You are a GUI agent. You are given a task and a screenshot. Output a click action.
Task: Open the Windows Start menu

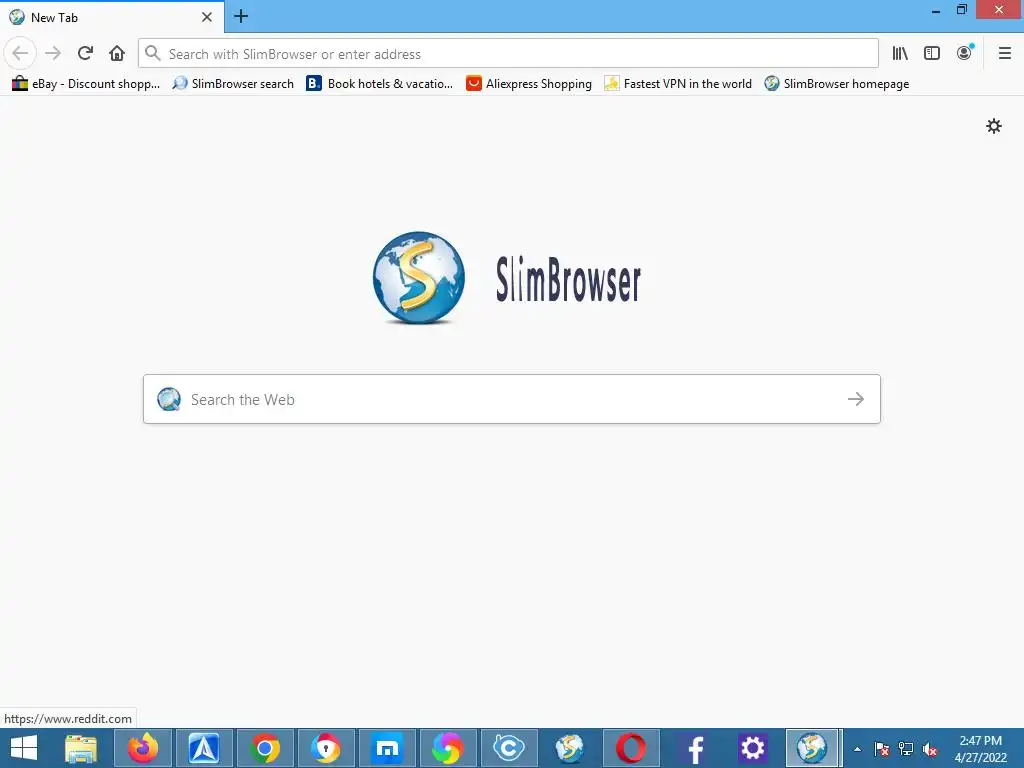[x=24, y=748]
